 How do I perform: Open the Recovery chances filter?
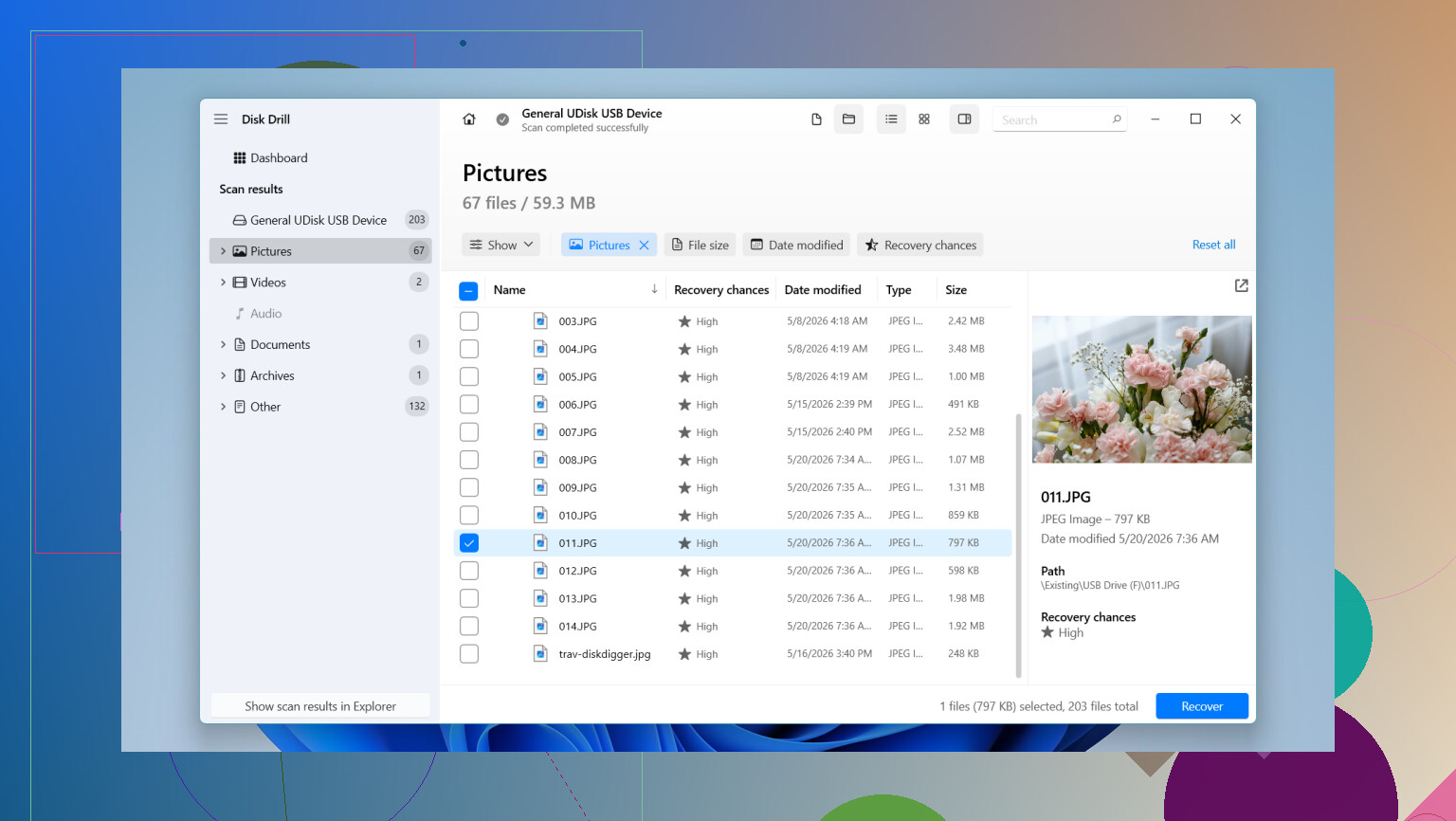(x=920, y=245)
